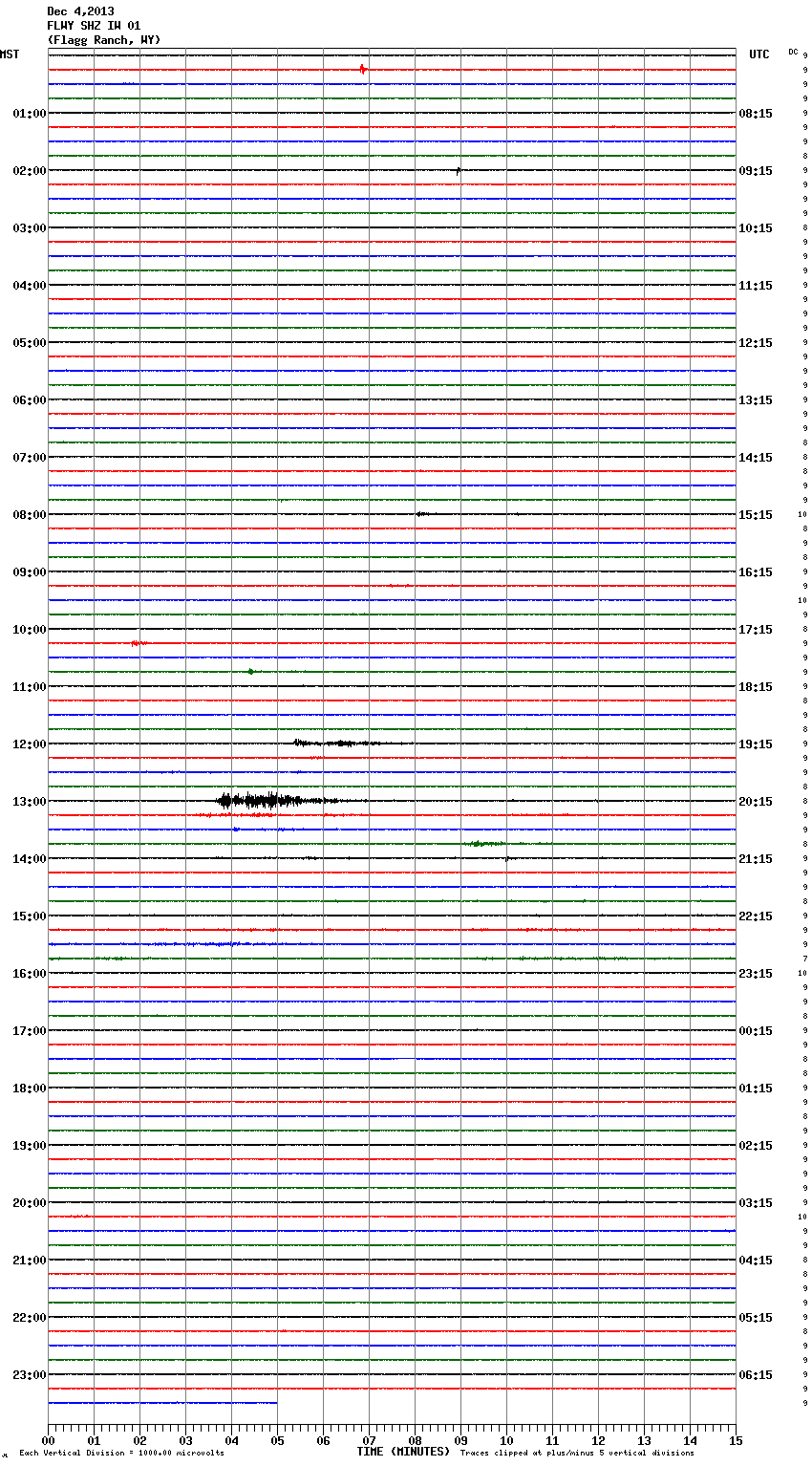Click the 'UTC' time zone header
The width and height of the screenshot is (812, 1466).
tap(759, 54)
